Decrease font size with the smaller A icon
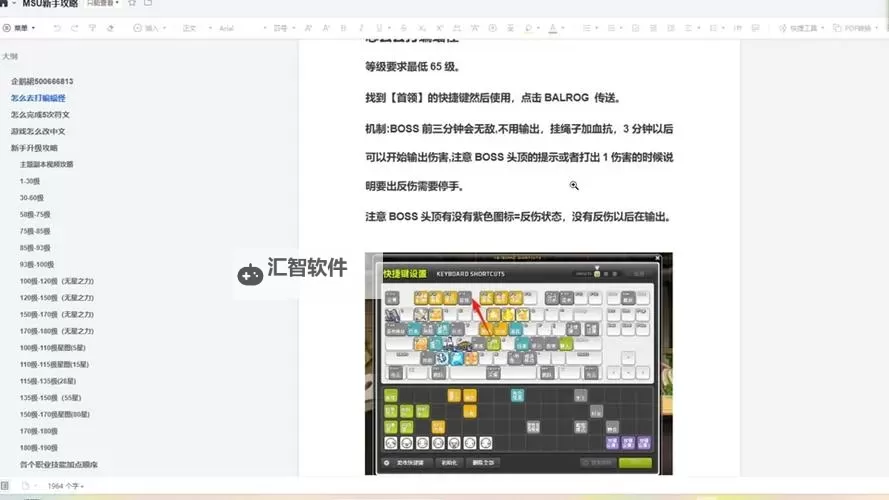This screenshot has height=500, width=889. coord(326,28)
